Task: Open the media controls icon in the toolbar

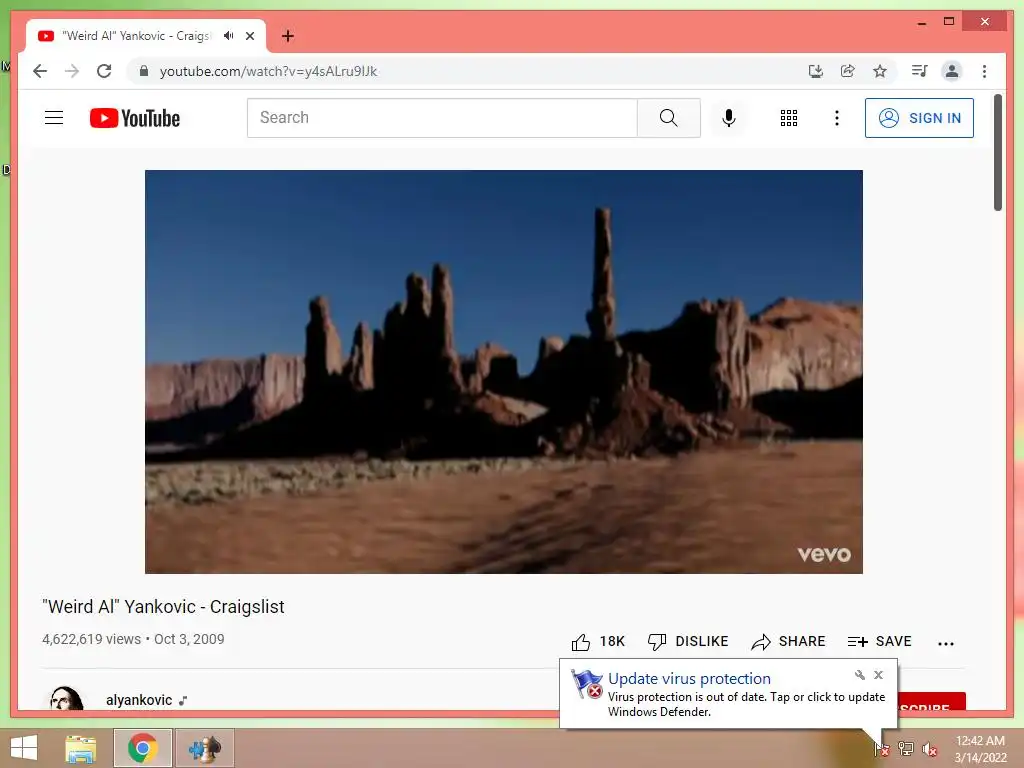Action: tap(920, 71)
